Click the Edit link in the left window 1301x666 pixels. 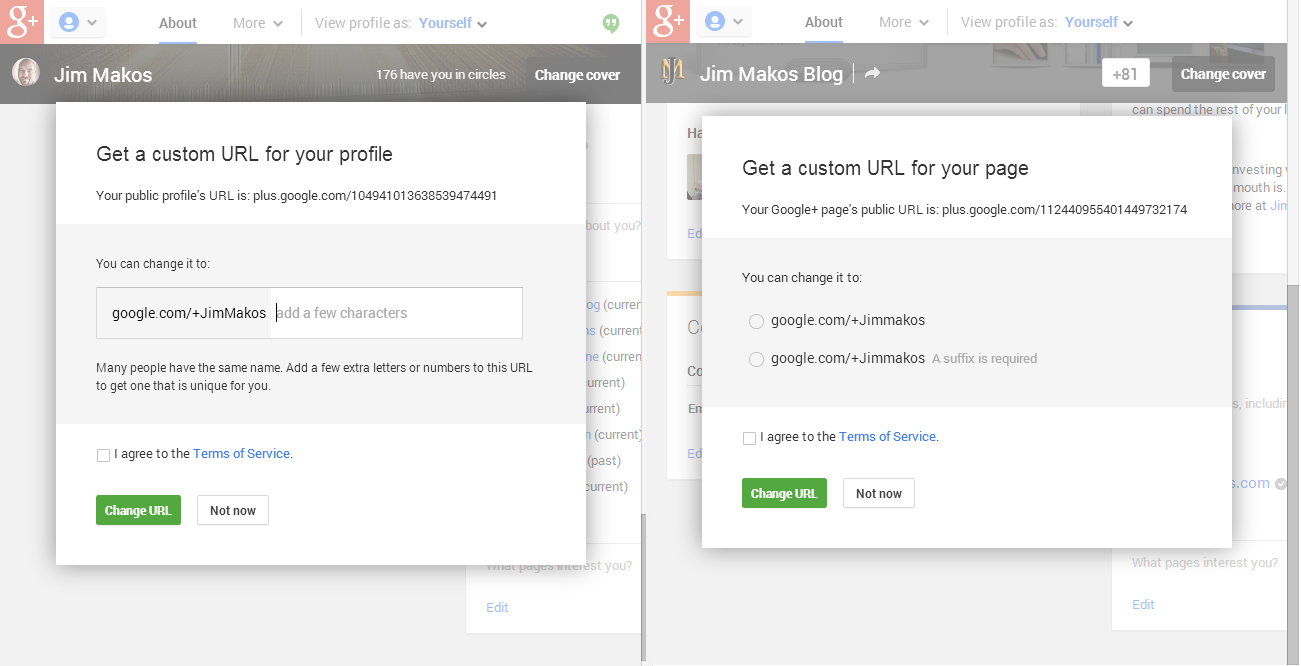[497, 607]
